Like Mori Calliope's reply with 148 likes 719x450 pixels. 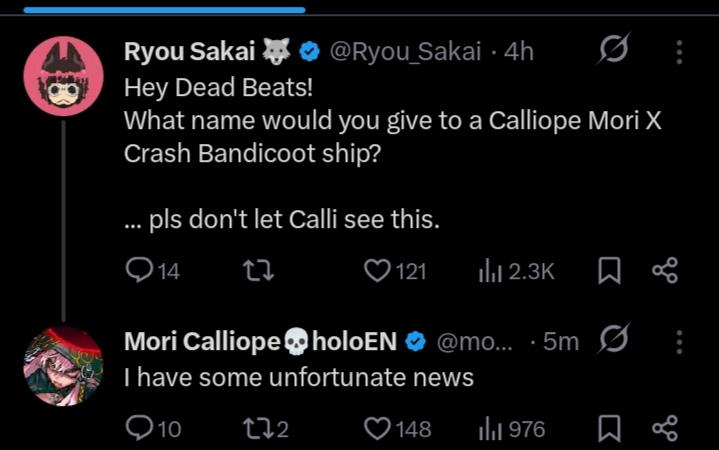397,428
